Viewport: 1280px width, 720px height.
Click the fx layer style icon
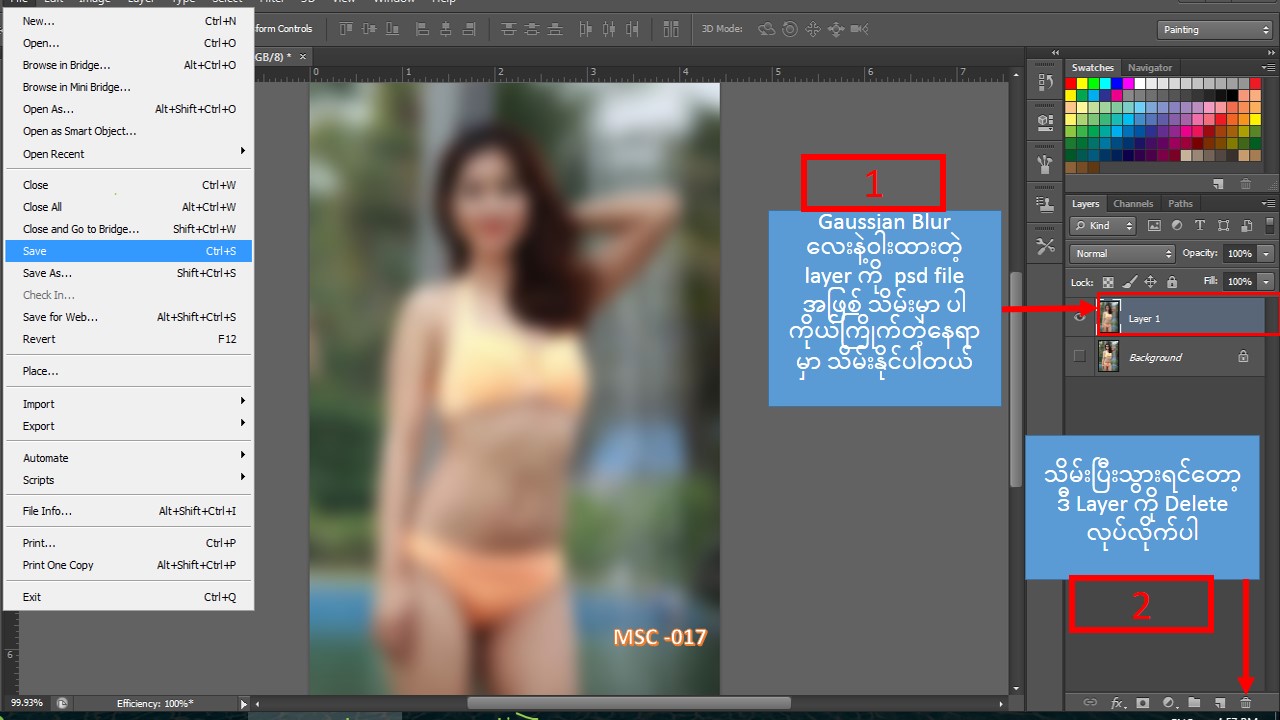coord(1118,703)
